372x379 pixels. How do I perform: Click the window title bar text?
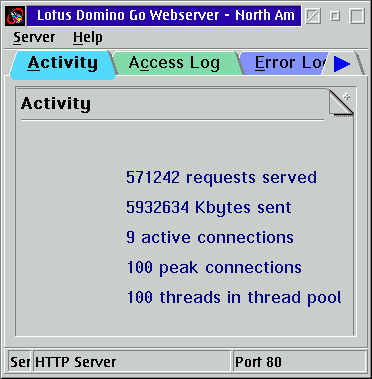[166, 15]
